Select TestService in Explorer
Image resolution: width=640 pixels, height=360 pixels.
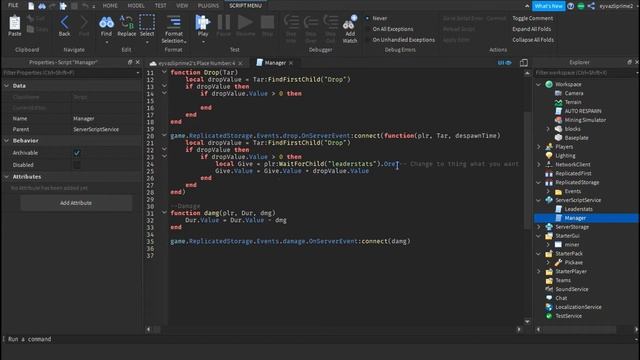pyautogui.click(x=568, y=316)
